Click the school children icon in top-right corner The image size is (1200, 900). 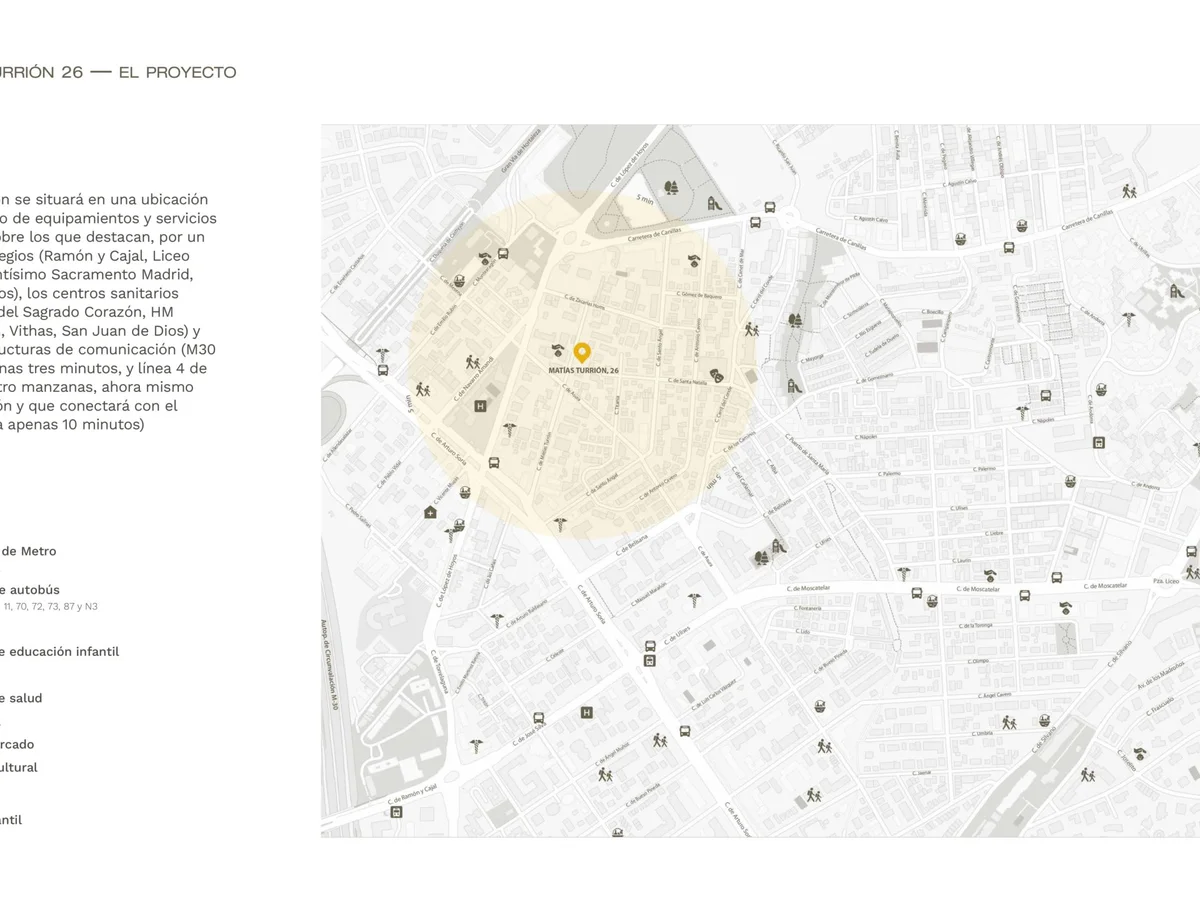pyautogui.click(x=1129, y=190)
